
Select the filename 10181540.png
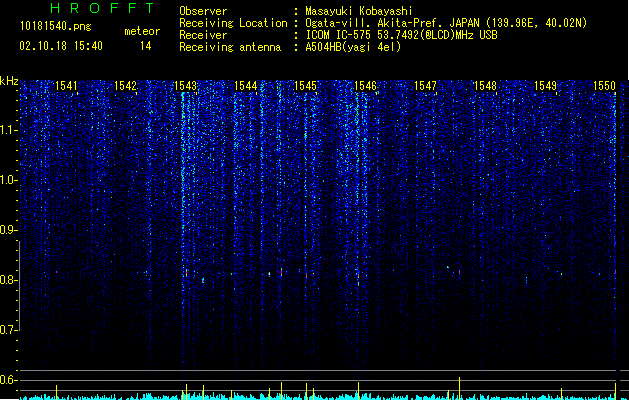click(56, 27)
